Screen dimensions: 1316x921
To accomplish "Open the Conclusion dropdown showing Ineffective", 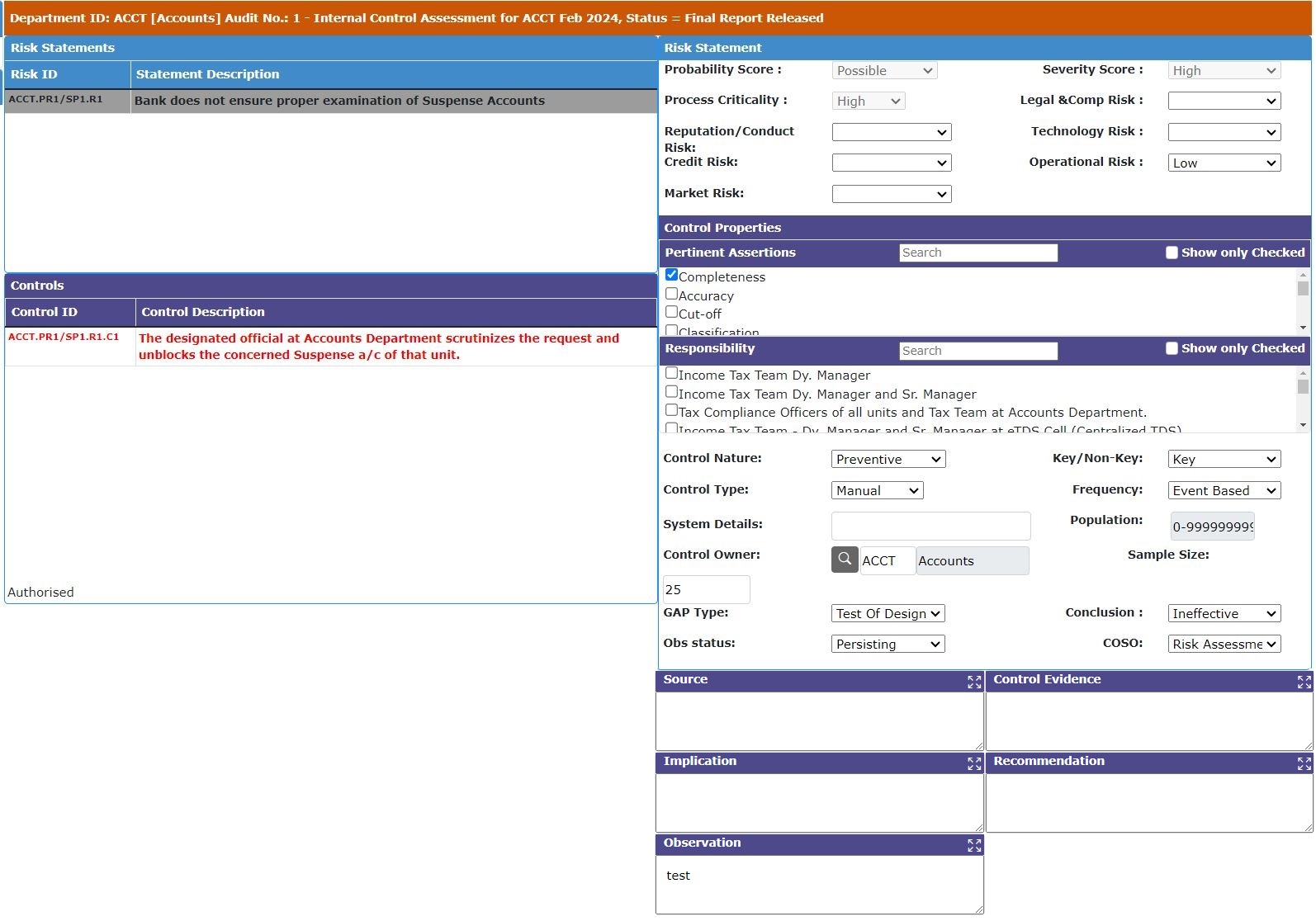I will 1224,613.
